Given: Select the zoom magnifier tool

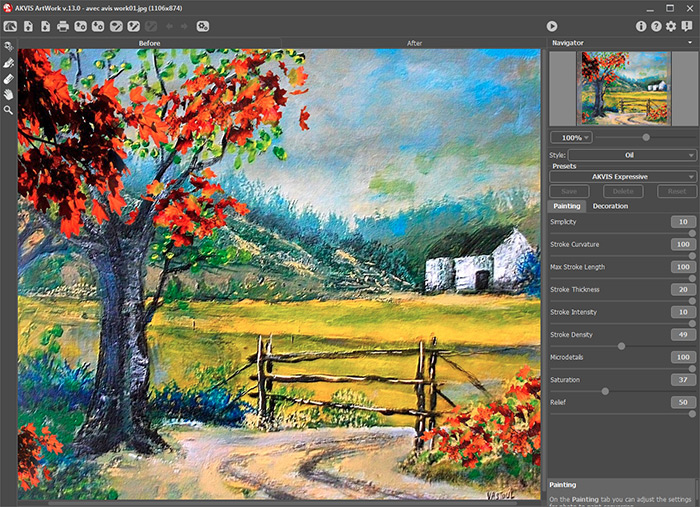Looking at the screenshot, I should [x=8, y=110].
